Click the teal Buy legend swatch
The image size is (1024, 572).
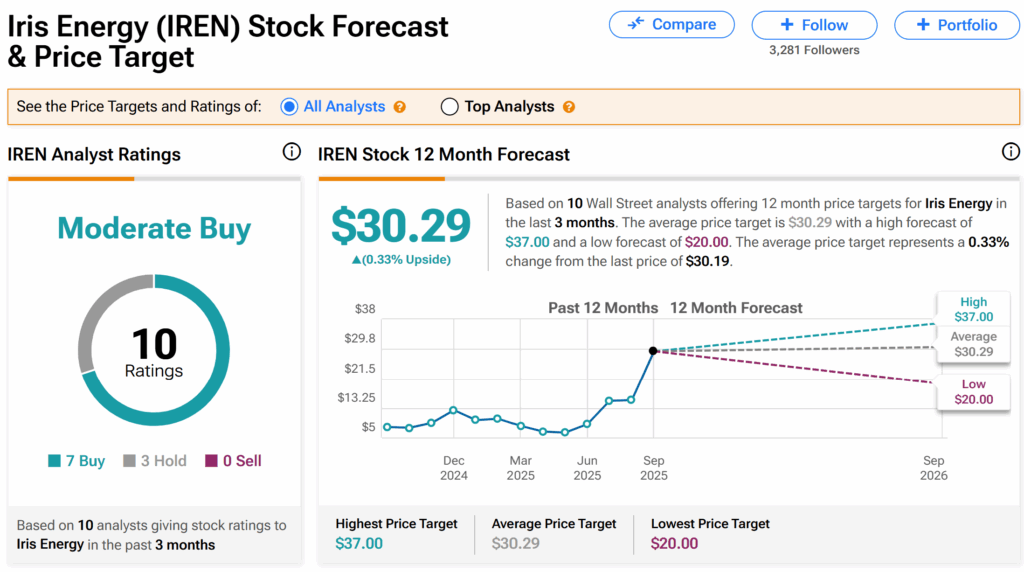coord(54,461)
